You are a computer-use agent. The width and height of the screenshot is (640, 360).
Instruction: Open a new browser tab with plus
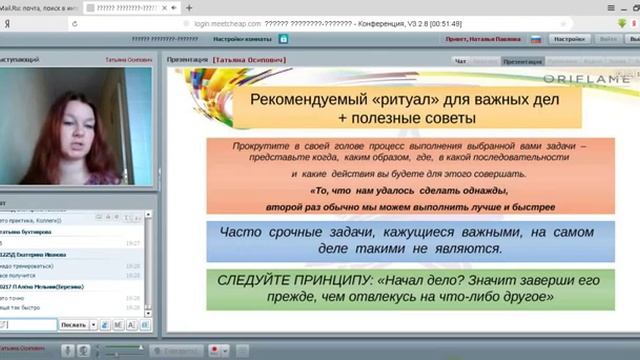click(189, 8)
